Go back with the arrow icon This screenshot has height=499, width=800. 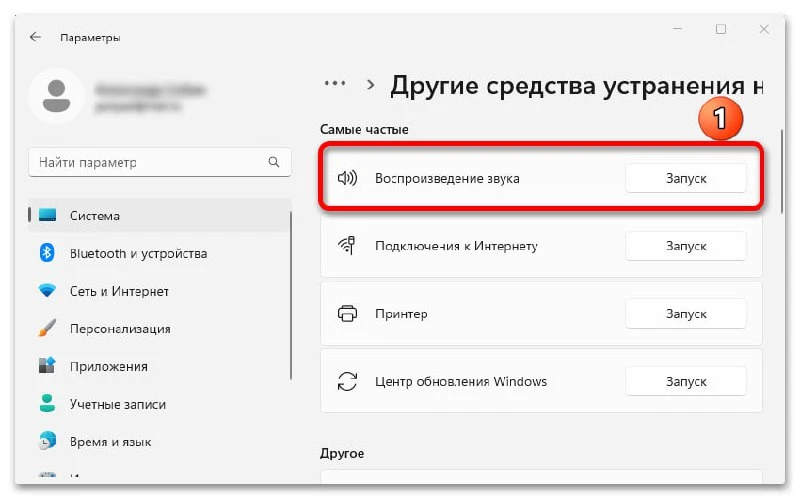coord(35,37)
